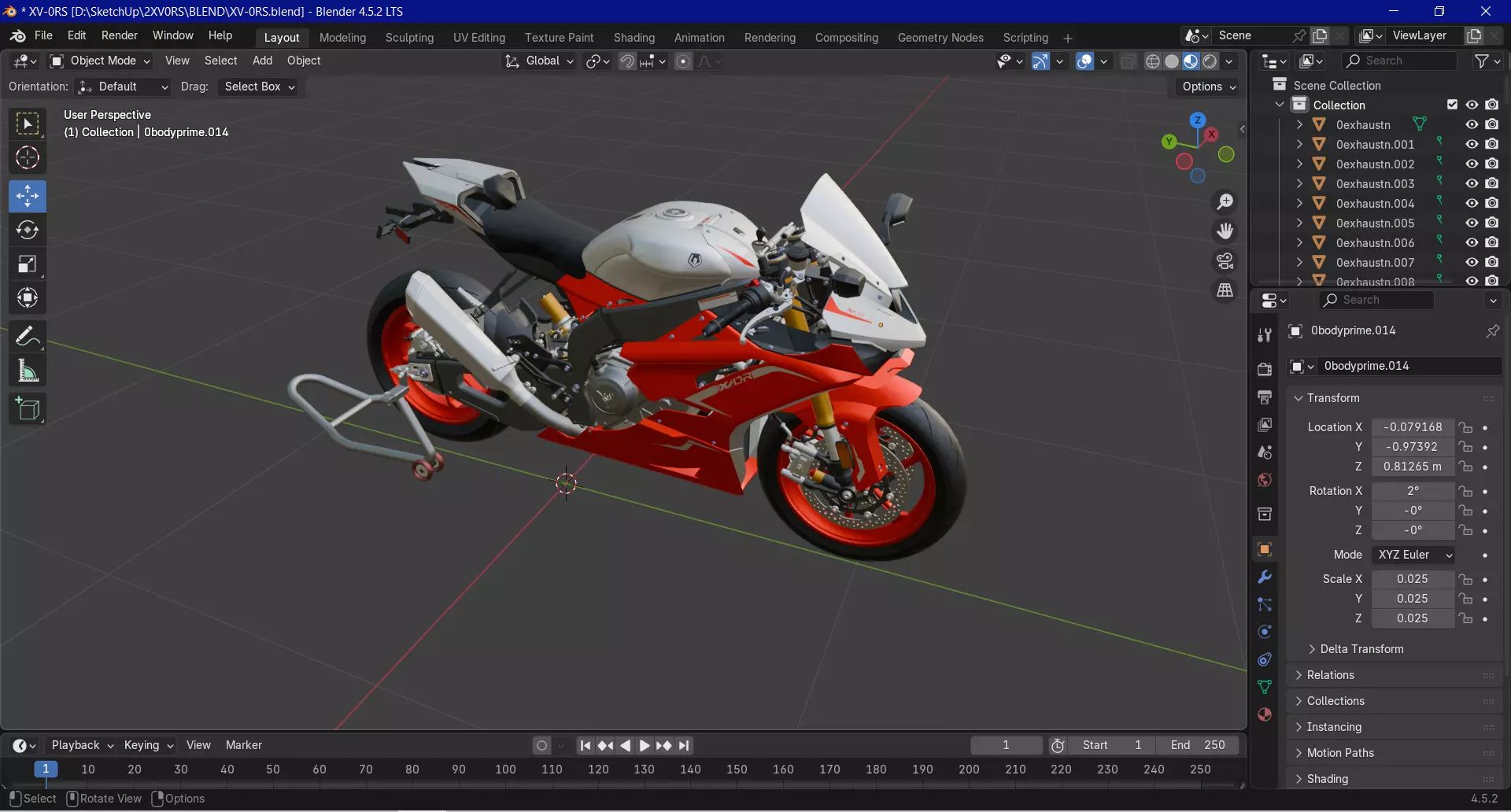The height and width of the screenshot is (812, 1511).
Task: Activate the Move tool
Action: (28, 196)
